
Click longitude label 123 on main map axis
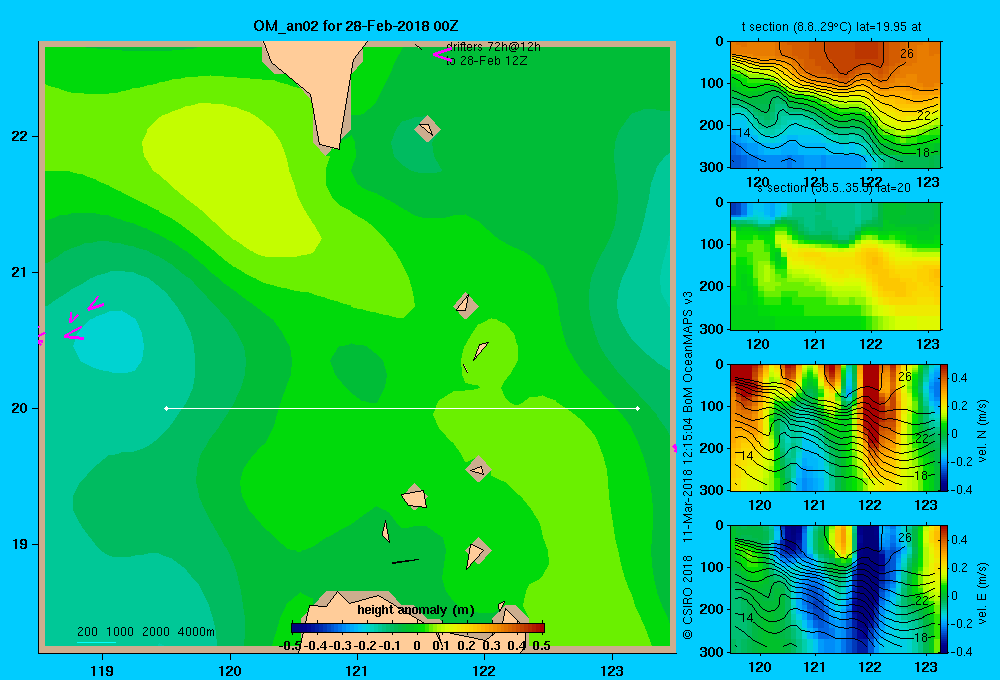(612, 670)
